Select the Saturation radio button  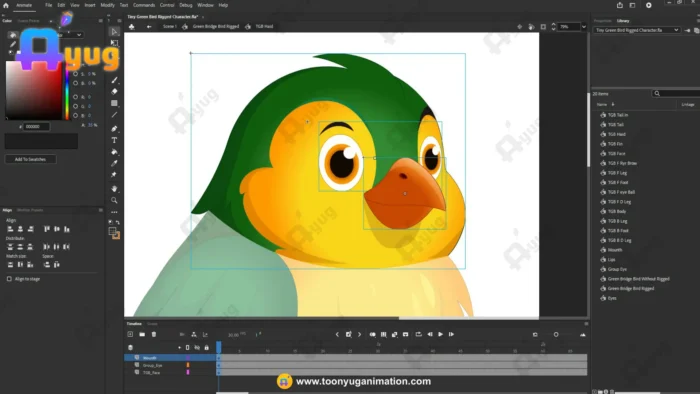[x=75, y=74]
